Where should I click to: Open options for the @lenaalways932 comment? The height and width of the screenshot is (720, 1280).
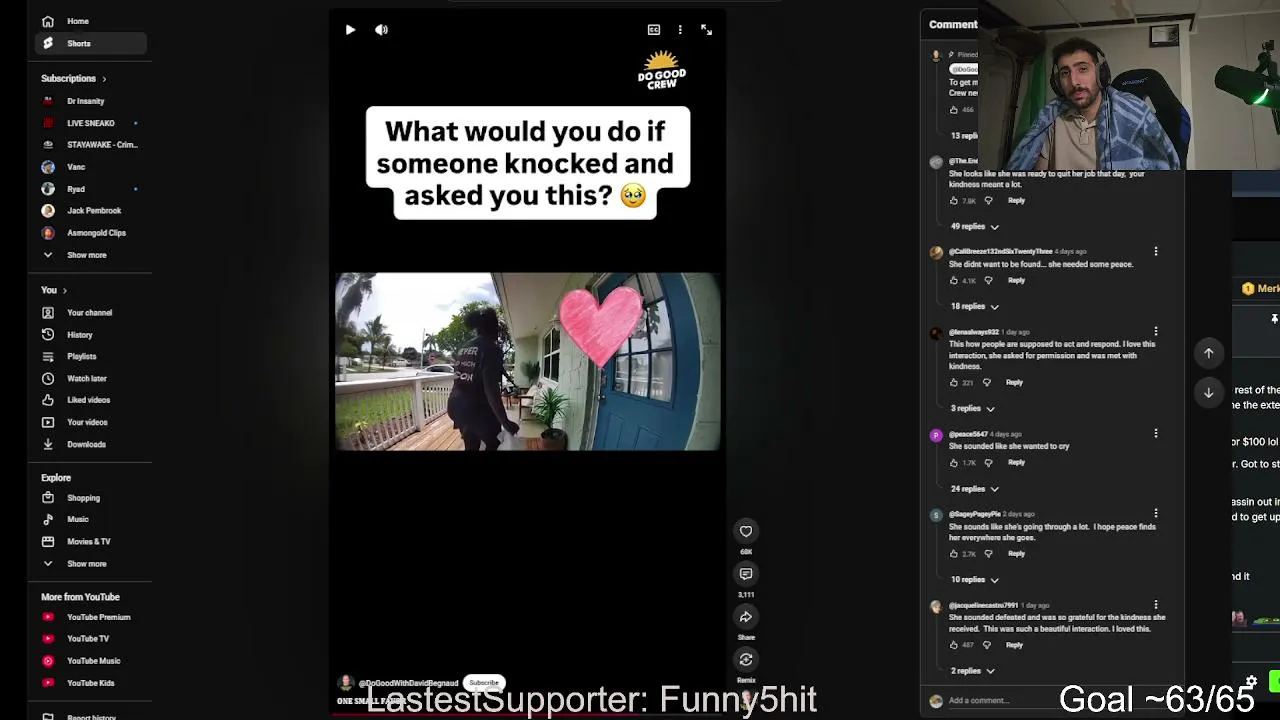(x=1156, y=332)
